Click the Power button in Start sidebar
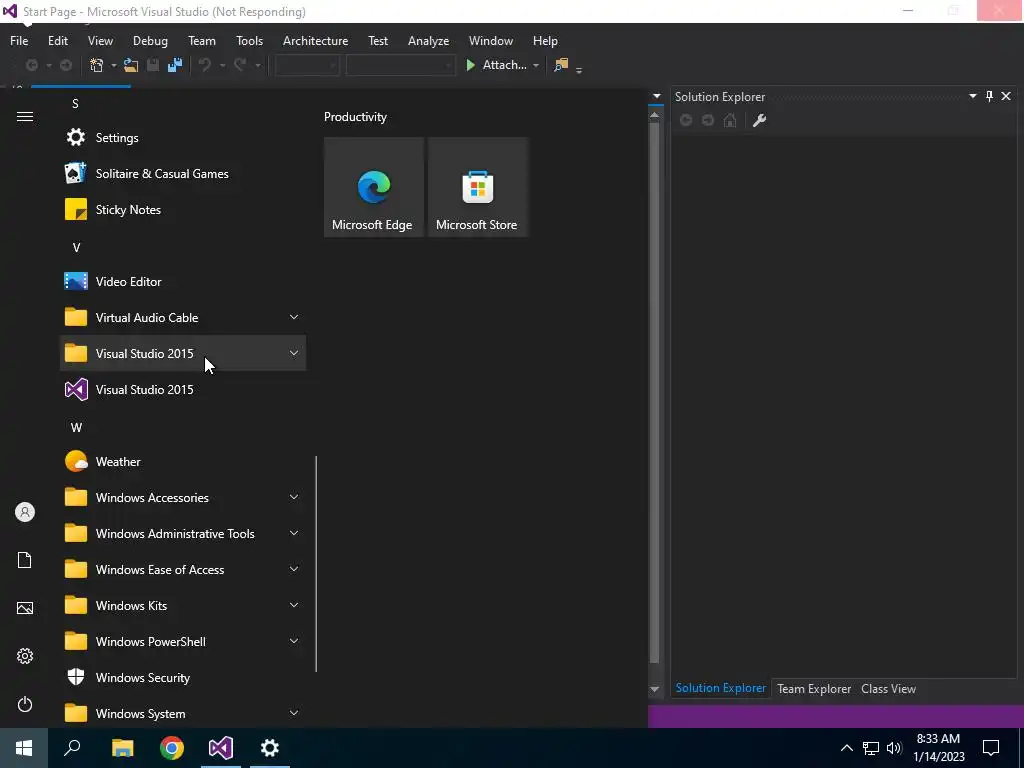The width and height of the screenshot is (1024, 768). click(25, 704)
